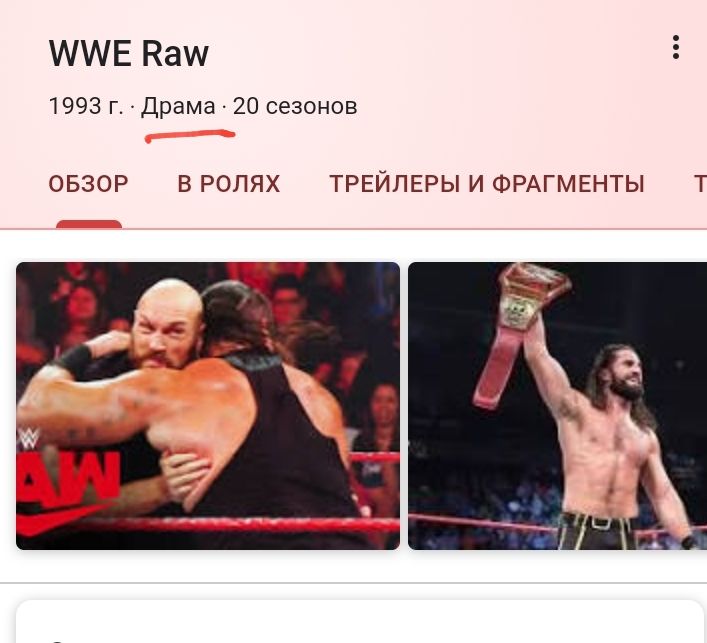Click the 1993 г. year label
This screenshot has height=643, width=707.
[86, 106]
